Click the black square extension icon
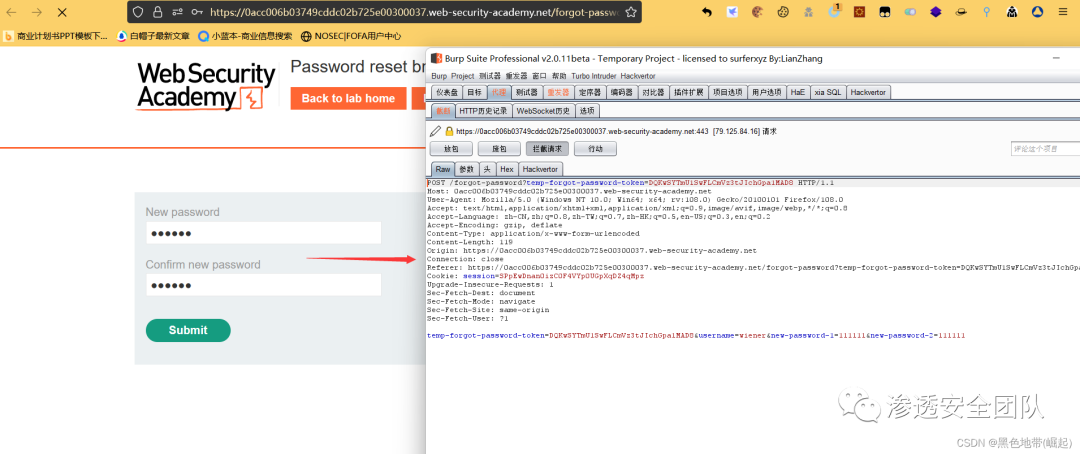This screenshot has height=454, width=1080. coord(884,12)
